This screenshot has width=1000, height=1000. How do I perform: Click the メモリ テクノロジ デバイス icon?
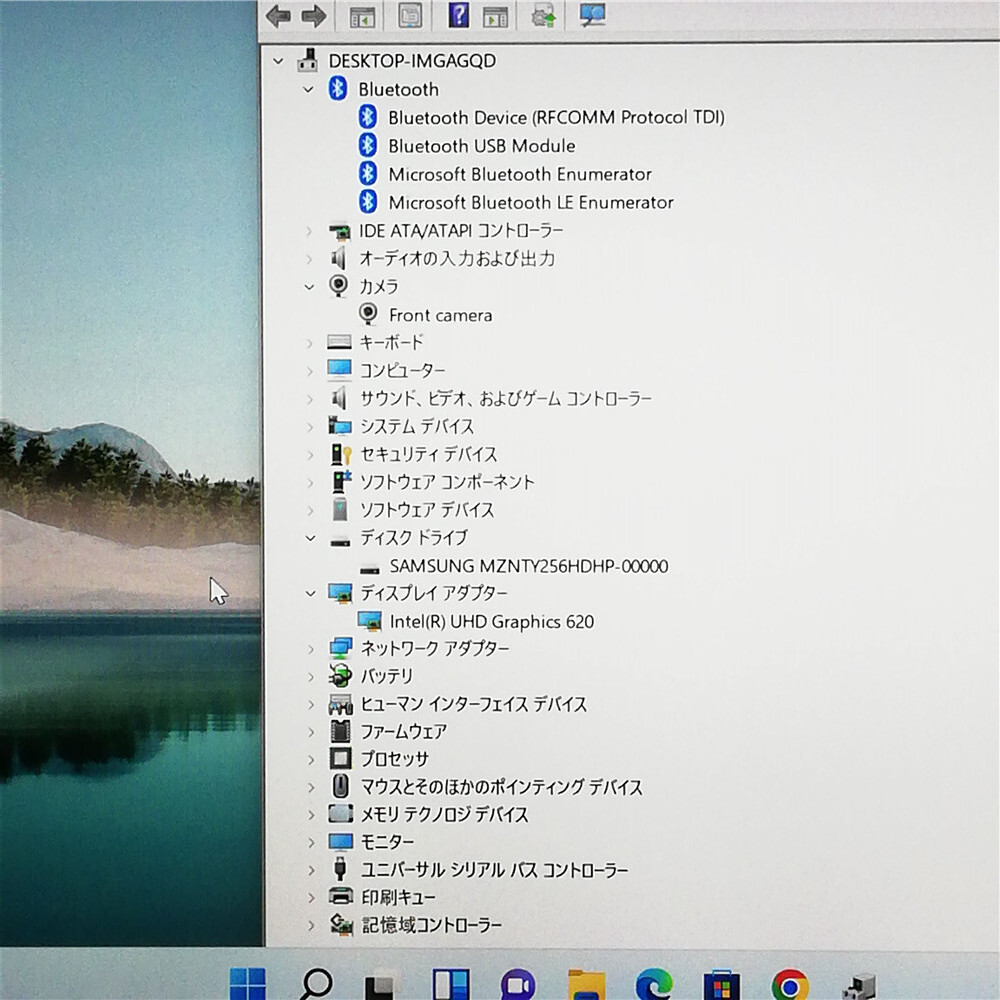pos(341,814)
